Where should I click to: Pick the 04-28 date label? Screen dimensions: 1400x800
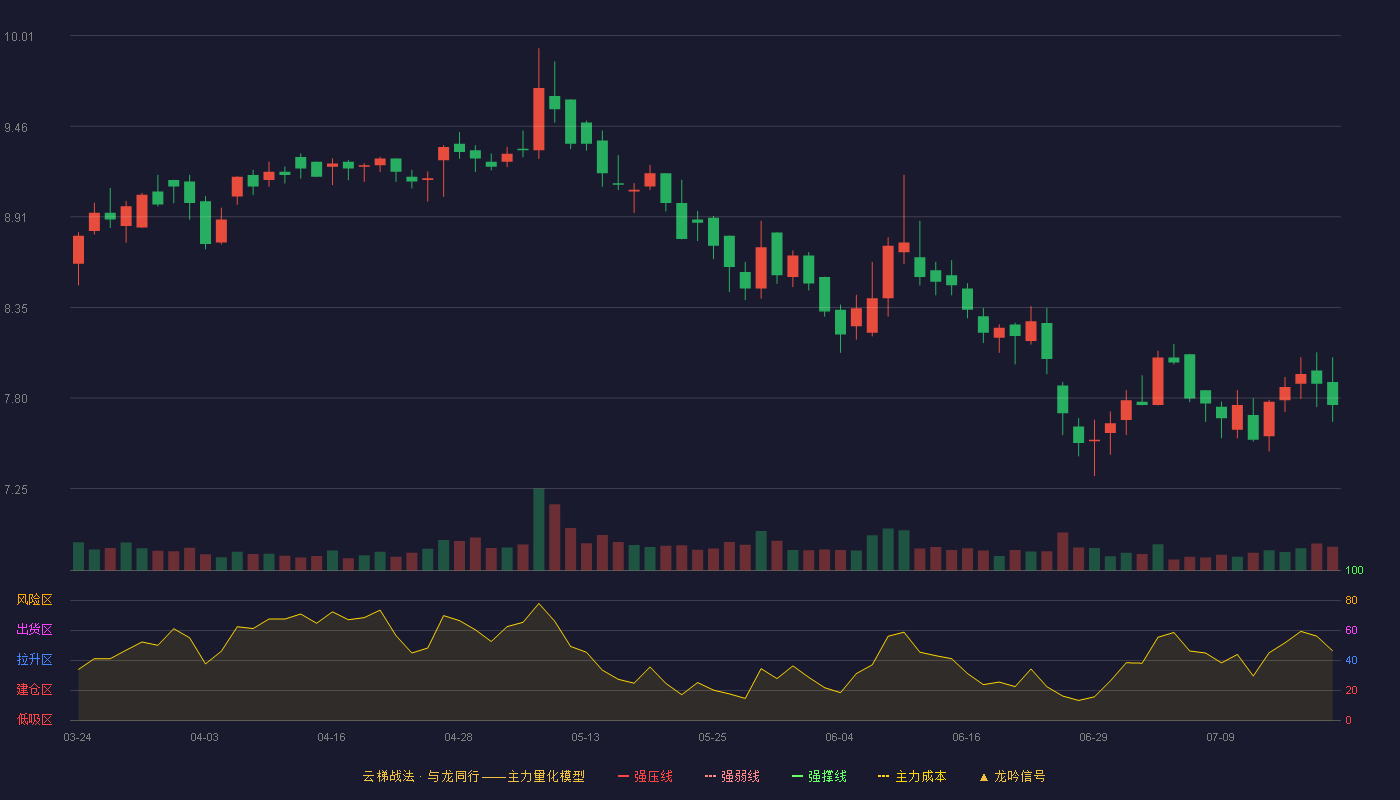[x=458, y=737]
